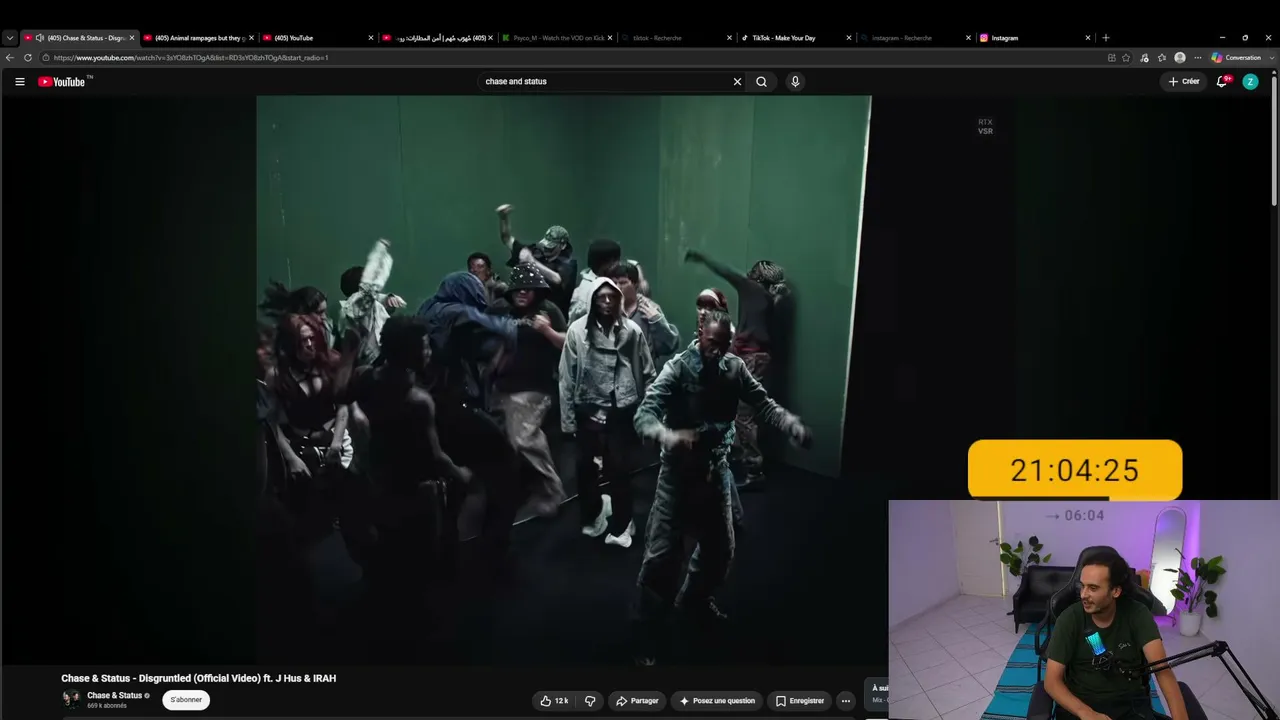The image size is (1280, 720).
Task: Click the video title text
Action: (x=198, y=678)
